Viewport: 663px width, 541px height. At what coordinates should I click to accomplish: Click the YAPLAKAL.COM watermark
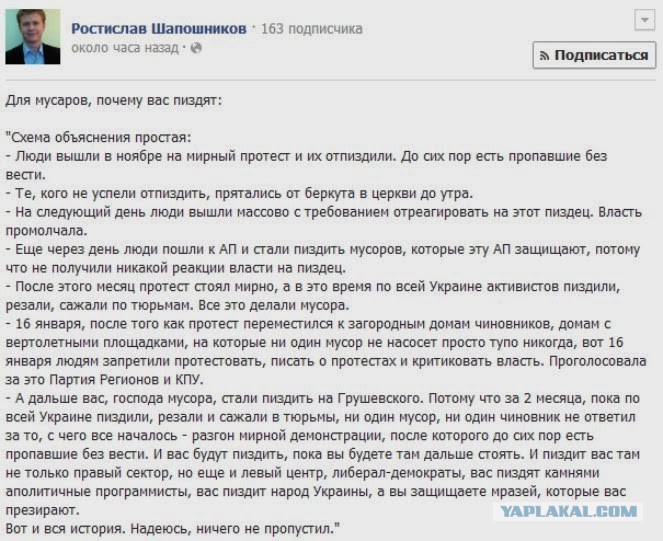tap(568, 511)
